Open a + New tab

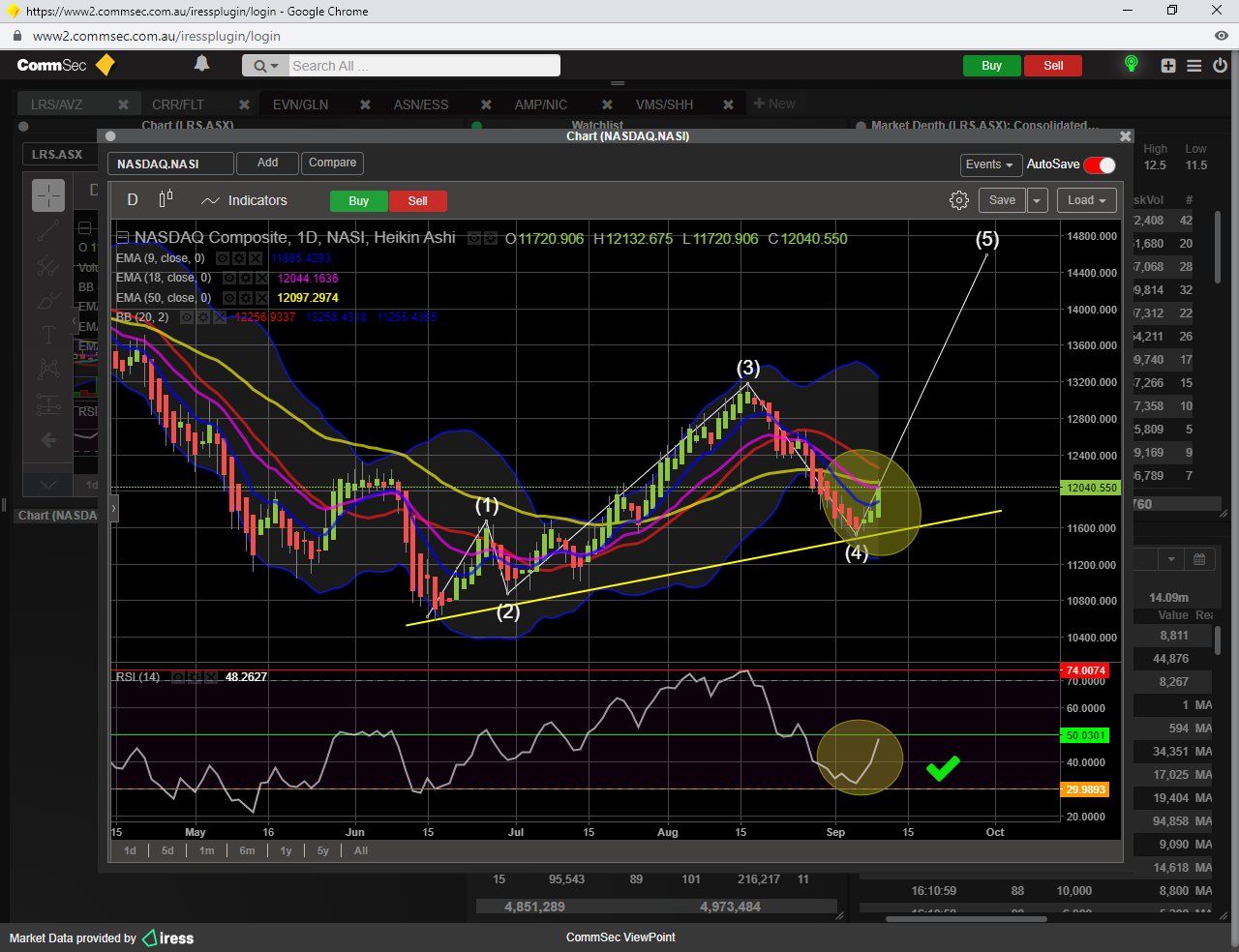click(x=774, y=104)
